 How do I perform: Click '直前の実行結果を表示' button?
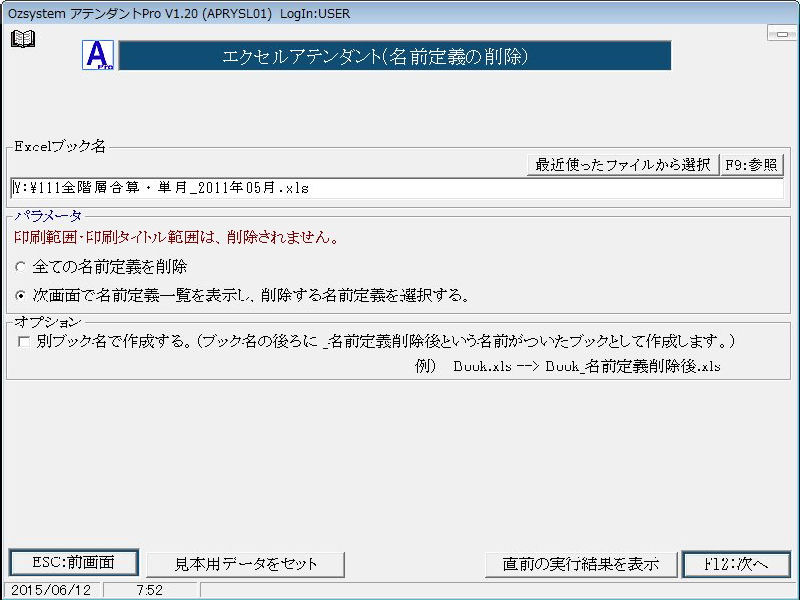pyautogui.click(x=581, y=564)
